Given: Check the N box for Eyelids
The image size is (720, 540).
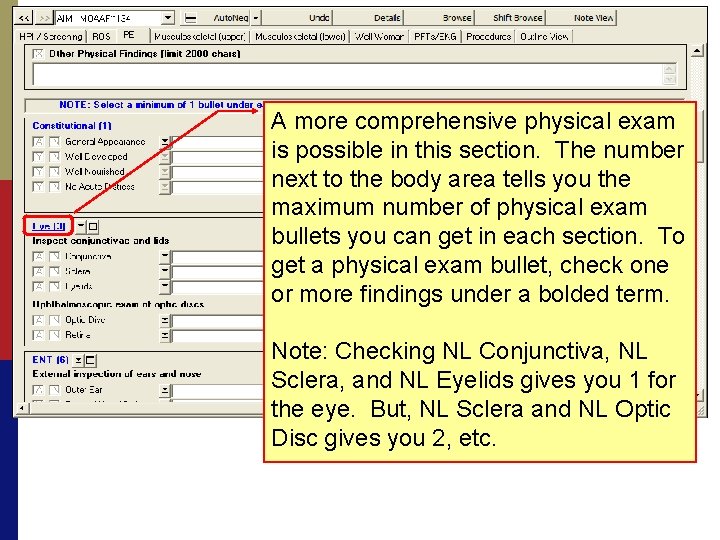Looking at the screenshot, I should (54, 287).
